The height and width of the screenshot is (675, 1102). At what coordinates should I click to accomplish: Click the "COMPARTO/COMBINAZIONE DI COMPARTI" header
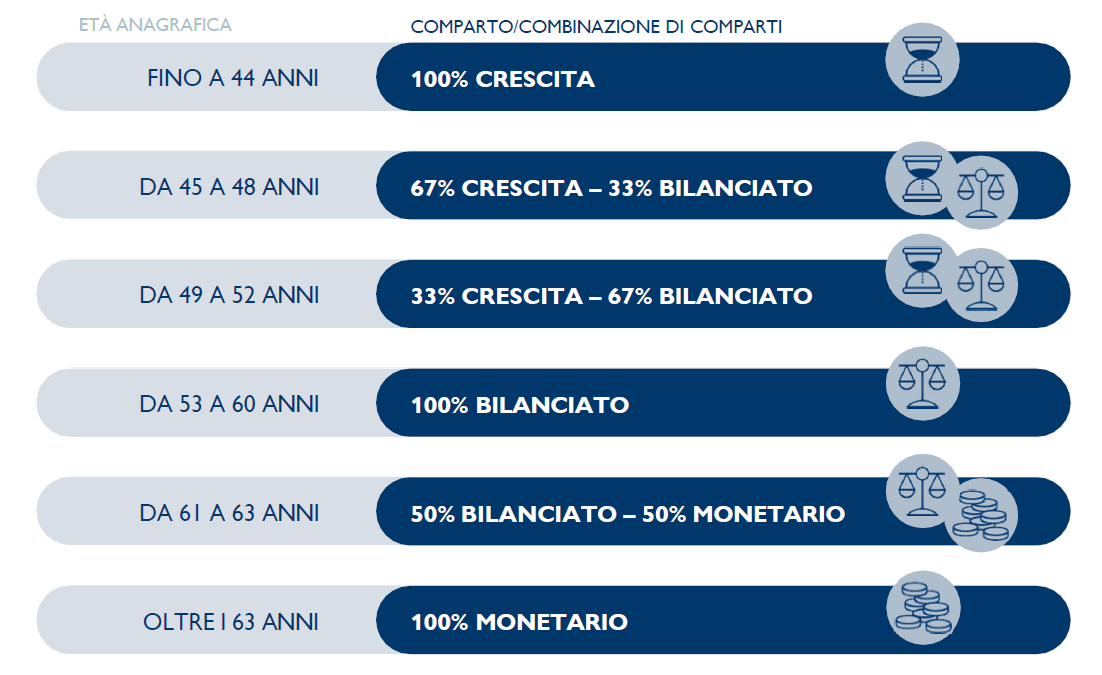596,27
